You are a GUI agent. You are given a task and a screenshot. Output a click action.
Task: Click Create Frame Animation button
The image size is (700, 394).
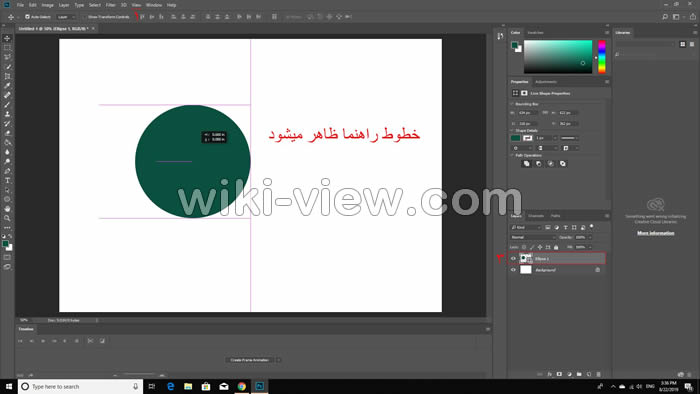point(250,360)
